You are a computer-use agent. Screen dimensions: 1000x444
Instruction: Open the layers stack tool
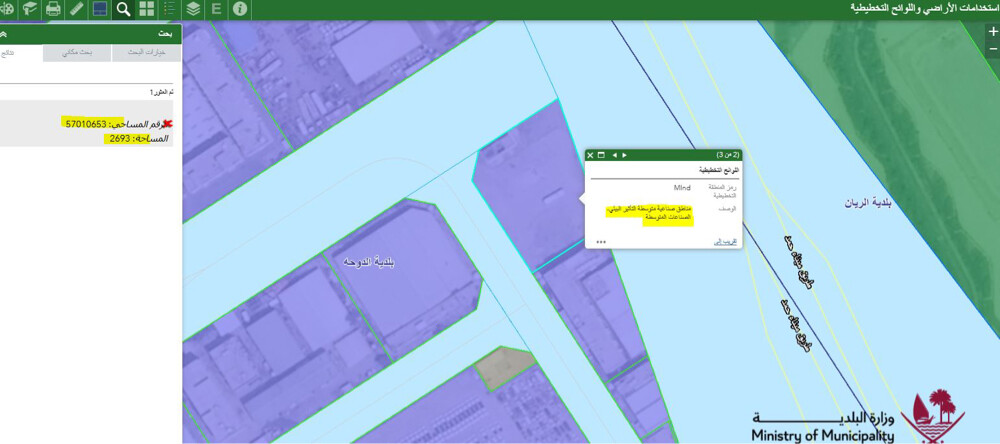point(193,9)
